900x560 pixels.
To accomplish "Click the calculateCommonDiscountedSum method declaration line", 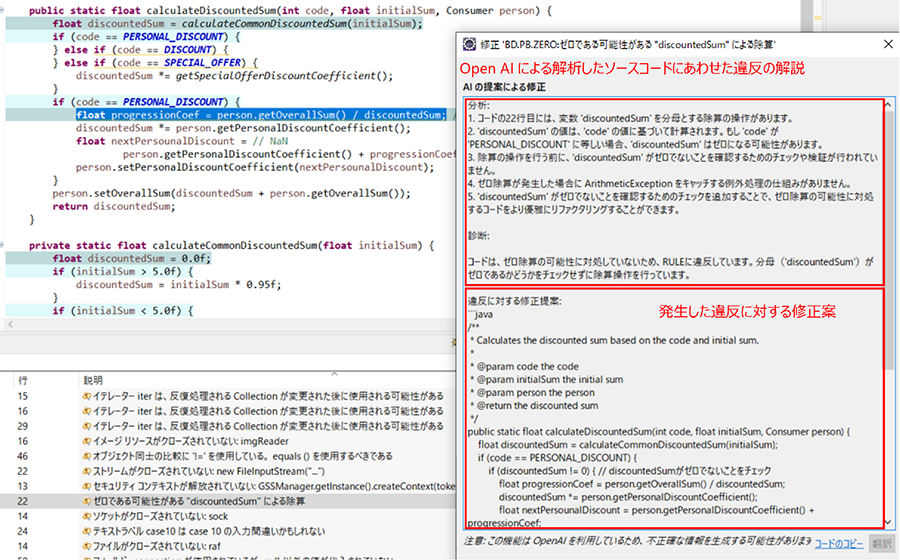I will (231, 245).
